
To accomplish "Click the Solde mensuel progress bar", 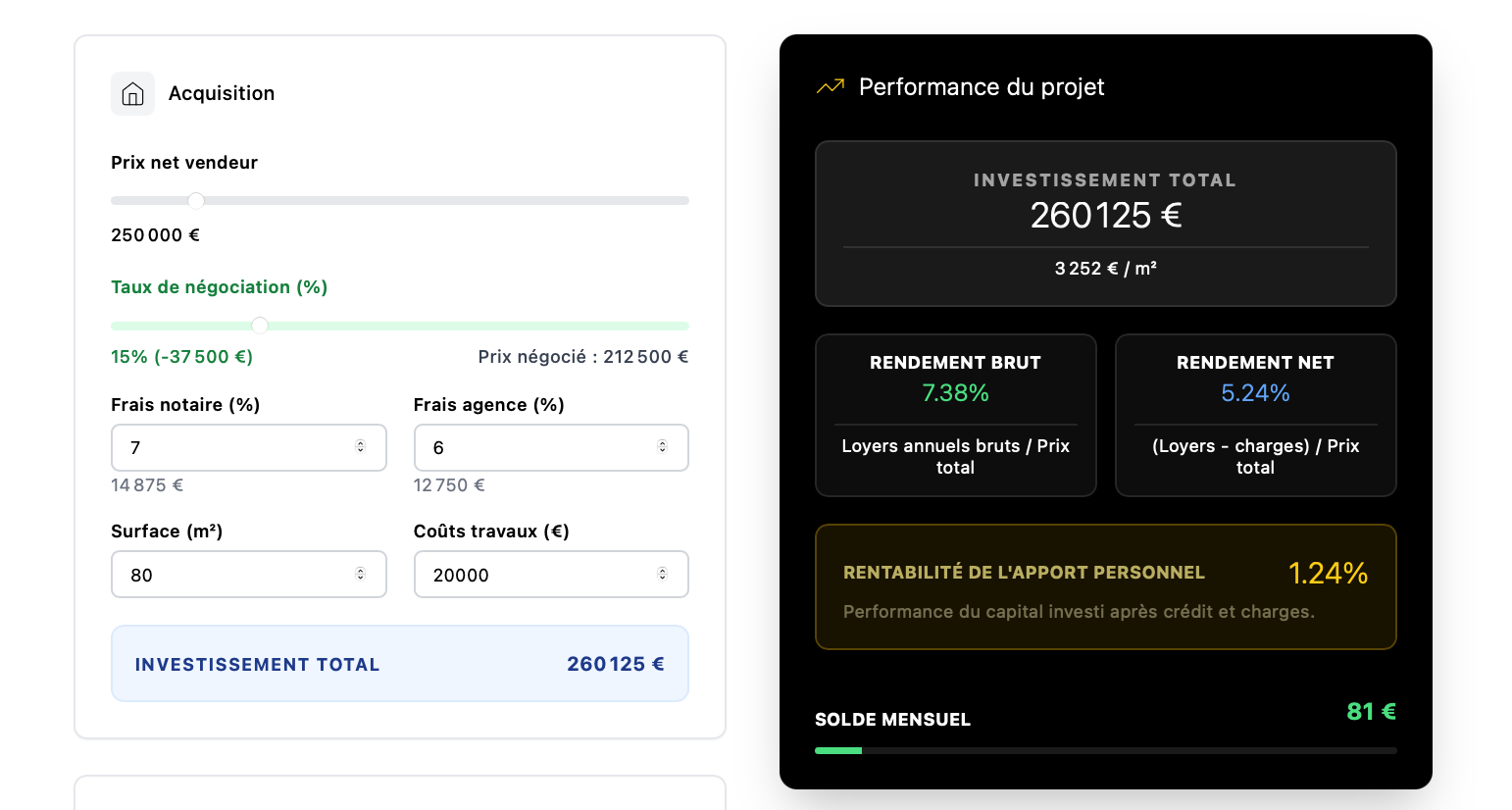I will [1106, 751].
